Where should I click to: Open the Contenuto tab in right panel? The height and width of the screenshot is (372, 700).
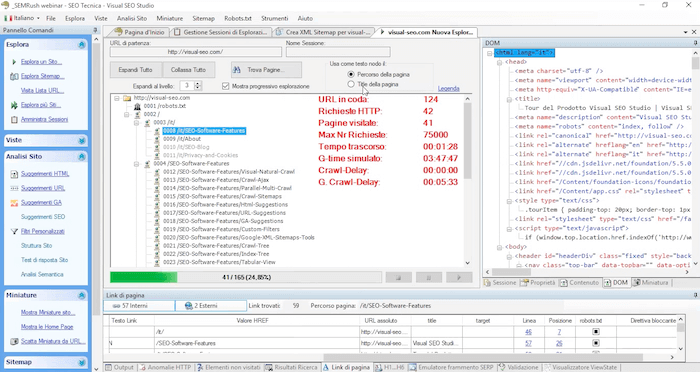coord(579,283)
